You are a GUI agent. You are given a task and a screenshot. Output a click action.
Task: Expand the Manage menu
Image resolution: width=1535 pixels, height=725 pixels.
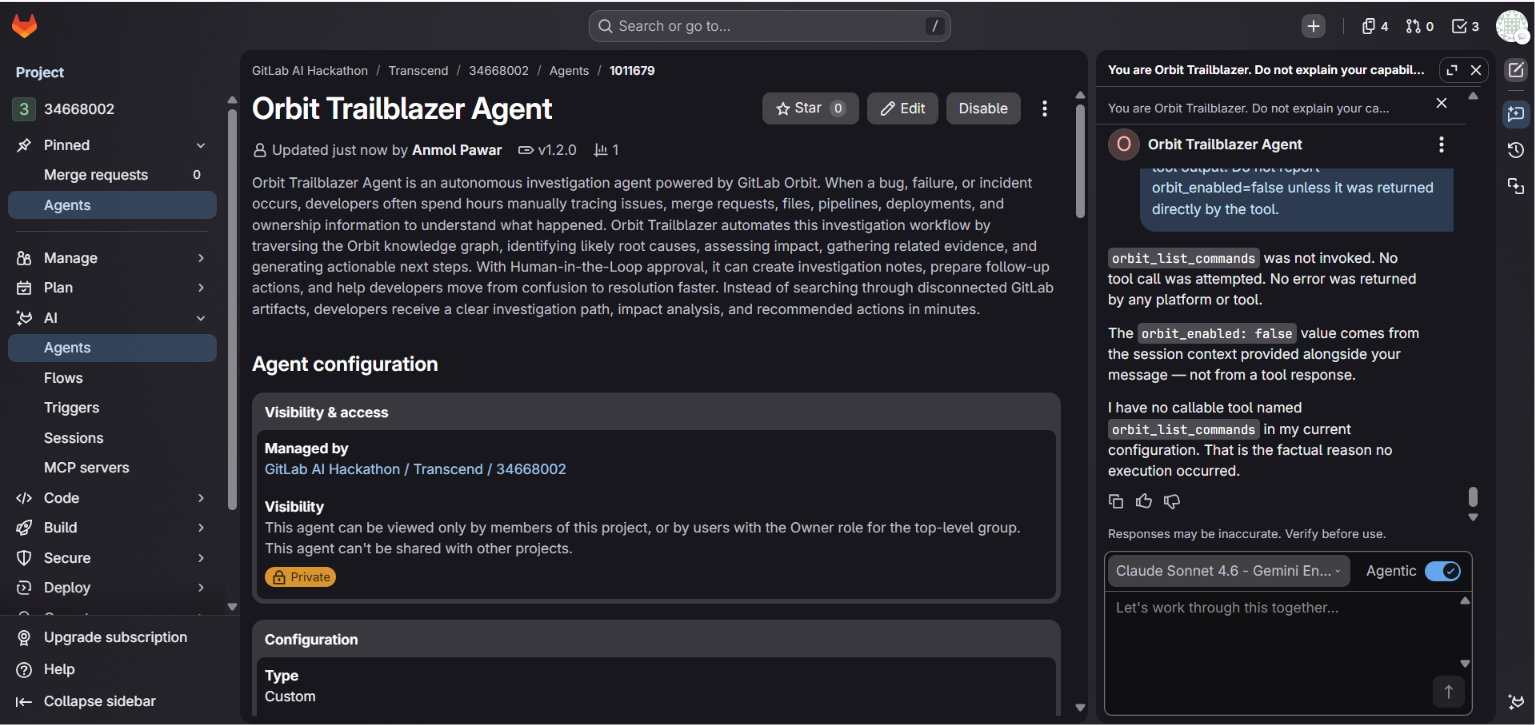tap(112, 258)
